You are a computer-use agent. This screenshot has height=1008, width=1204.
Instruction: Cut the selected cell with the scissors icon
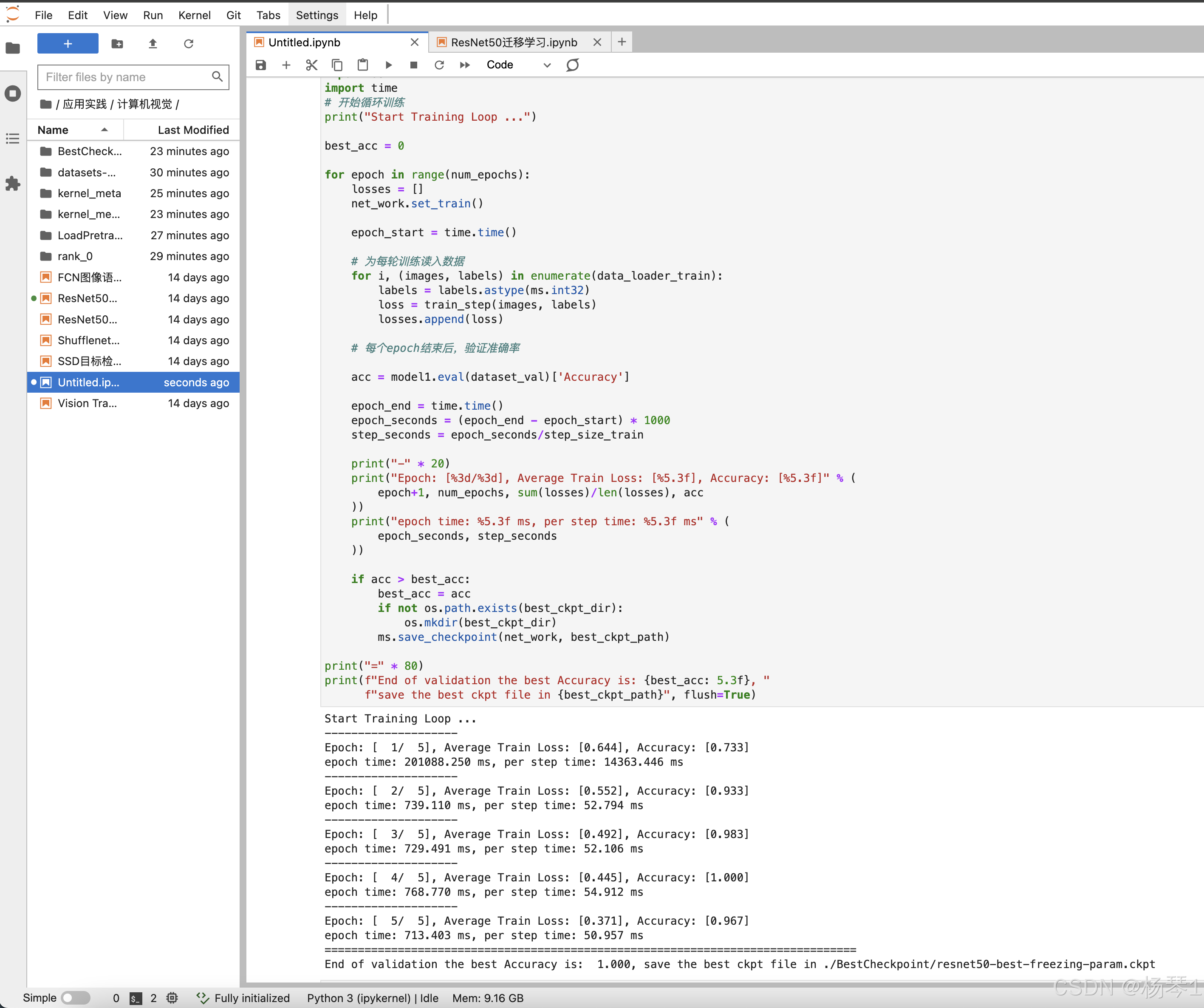pos(311,65)
